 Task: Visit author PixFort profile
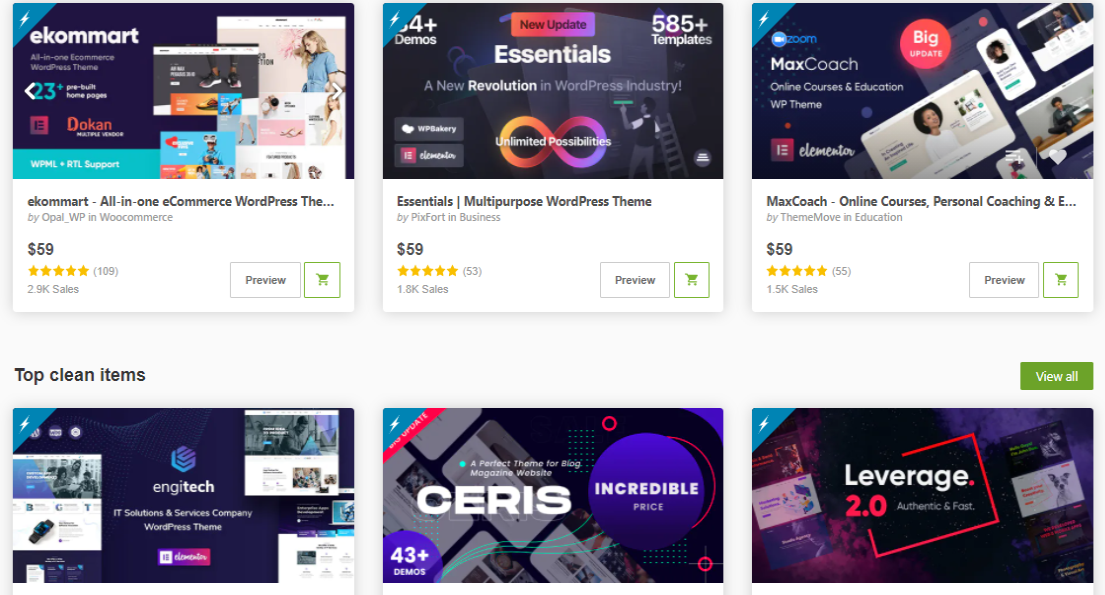(428, 218)
